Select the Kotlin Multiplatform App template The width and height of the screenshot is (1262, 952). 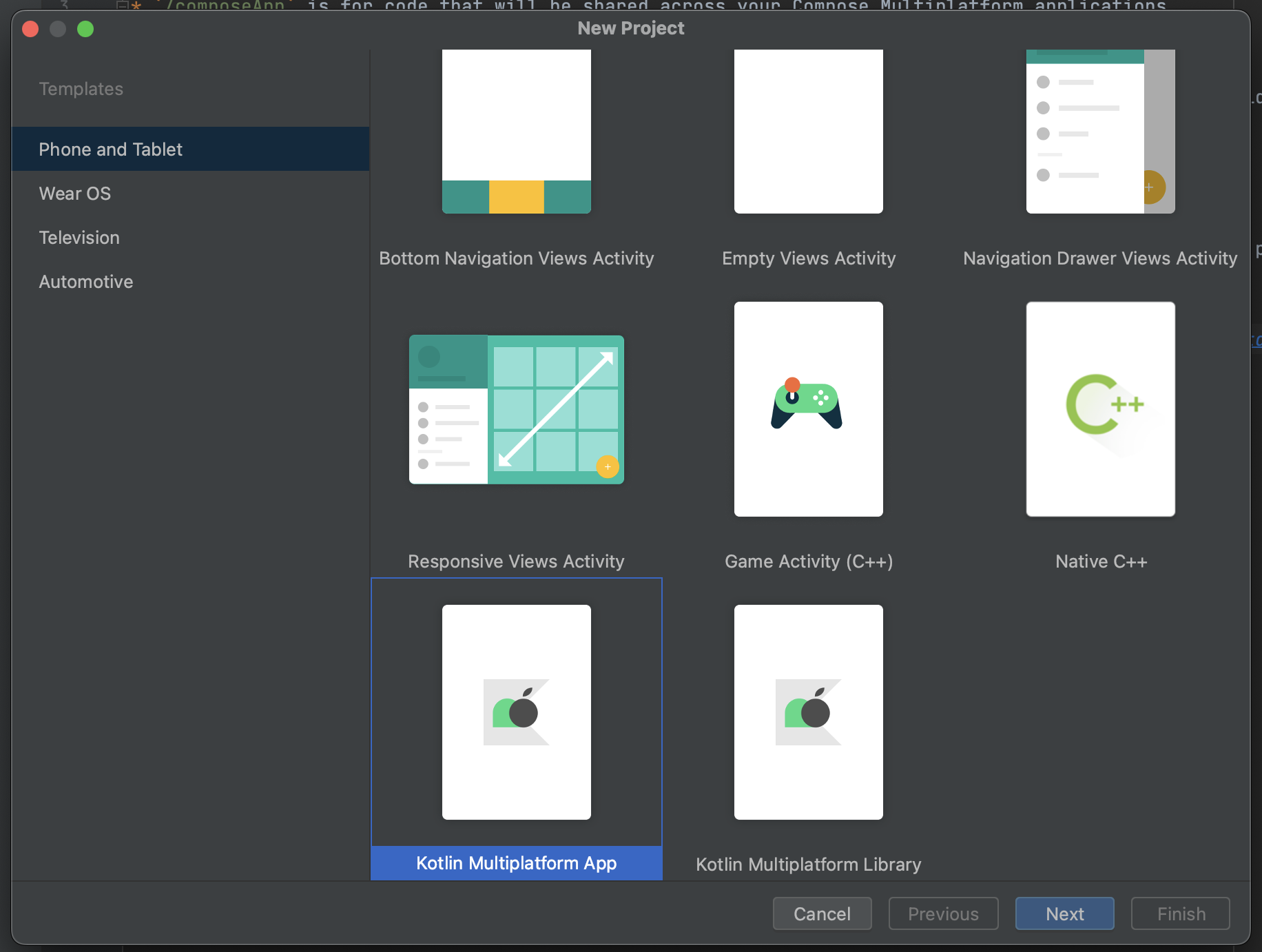516,712
